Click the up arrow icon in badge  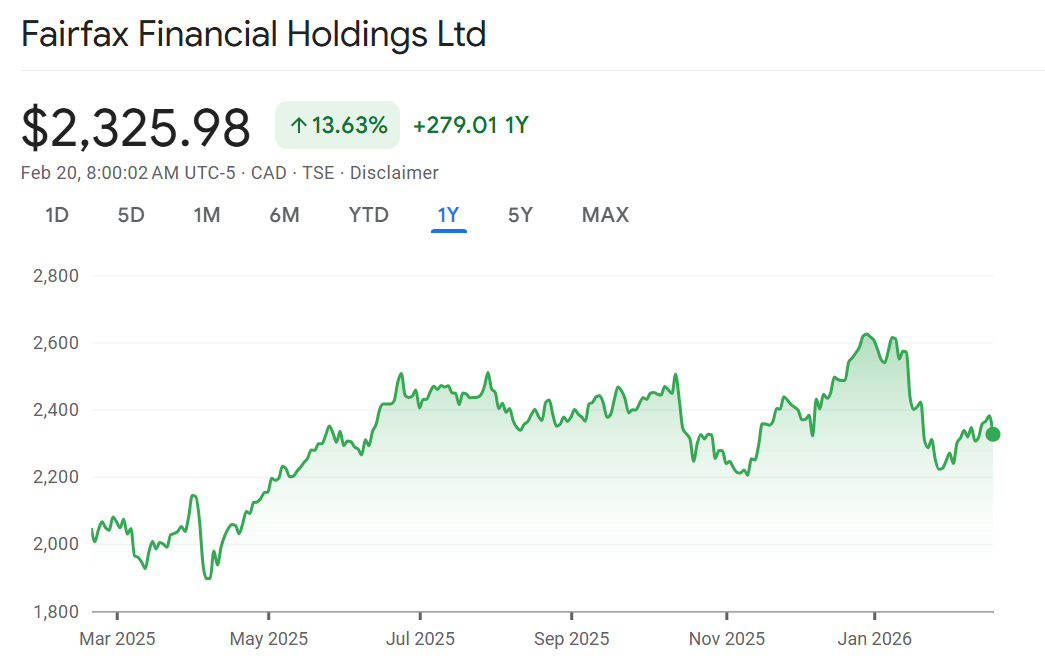(x=298, y=126)
